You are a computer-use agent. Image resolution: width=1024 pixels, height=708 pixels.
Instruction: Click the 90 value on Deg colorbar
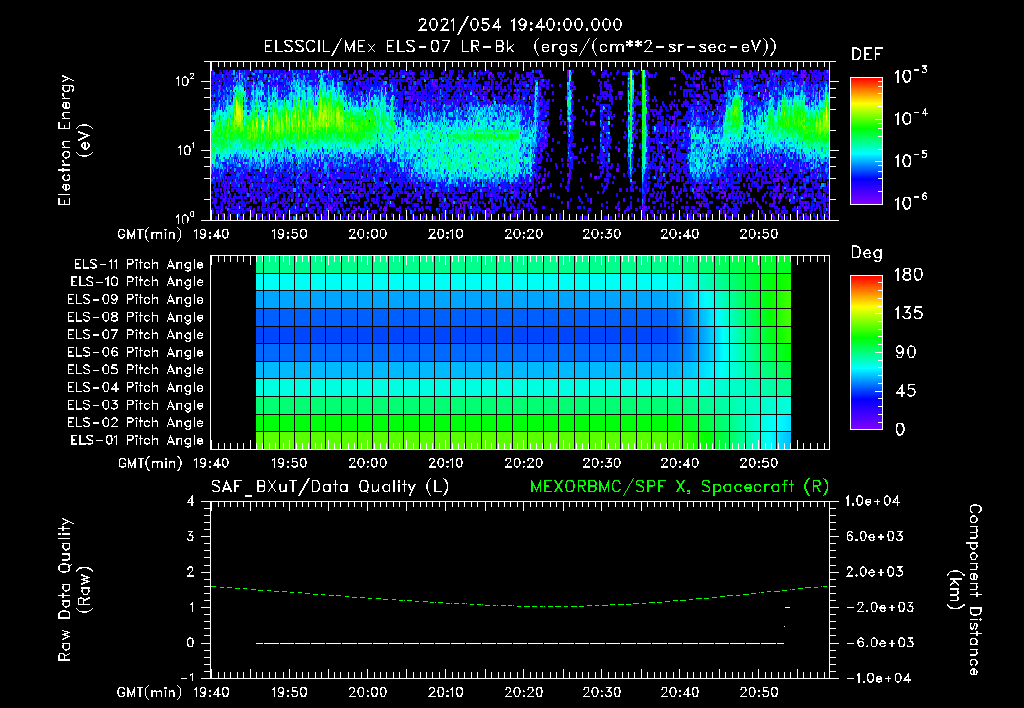(x=906, y=352)
